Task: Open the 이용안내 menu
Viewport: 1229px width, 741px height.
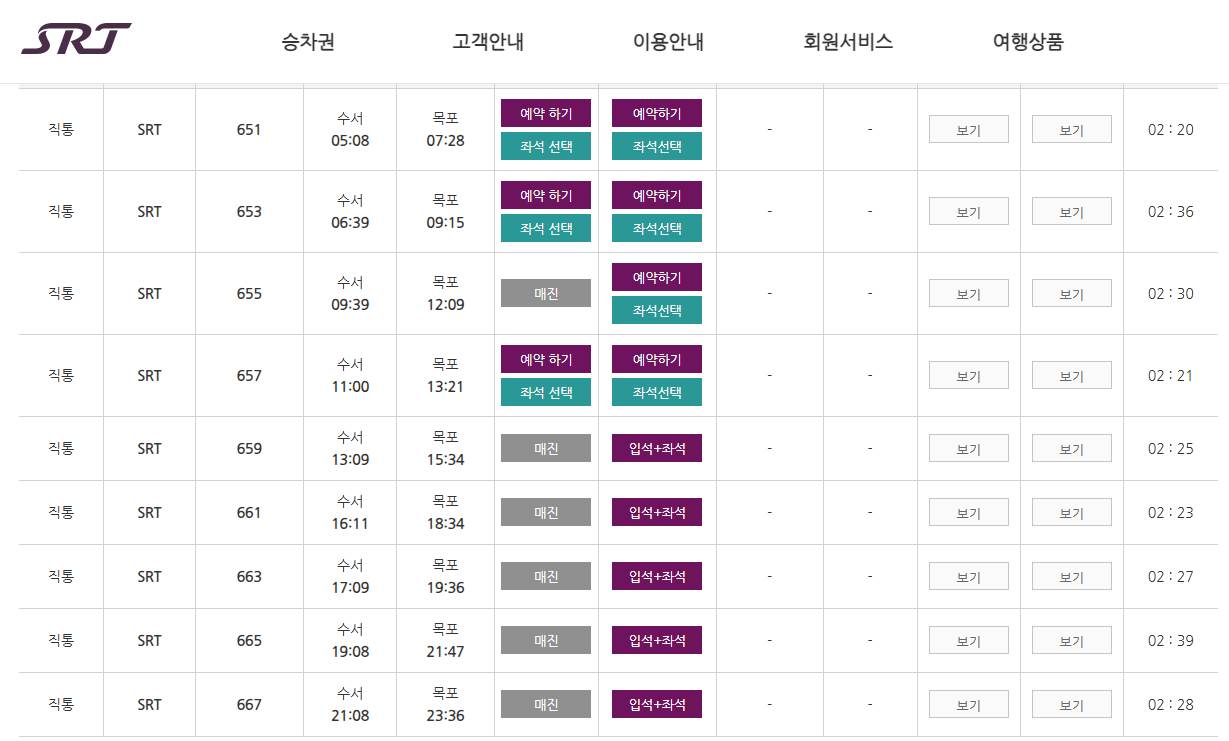Action: [x=668, y=42]
